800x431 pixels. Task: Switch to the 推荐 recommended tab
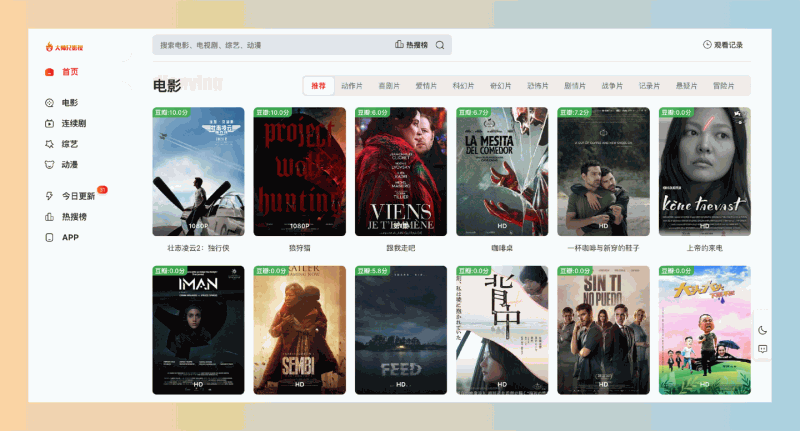coord(318,86)
